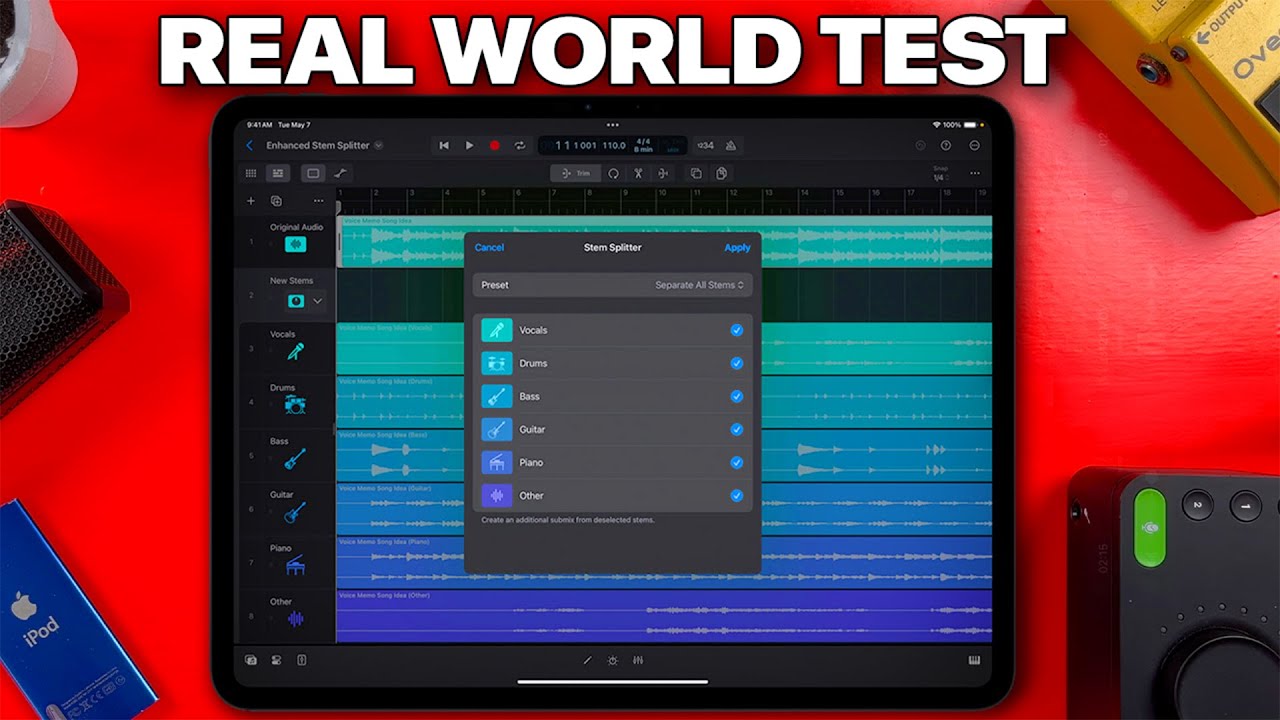Open the circled more options icon top right

975,146
